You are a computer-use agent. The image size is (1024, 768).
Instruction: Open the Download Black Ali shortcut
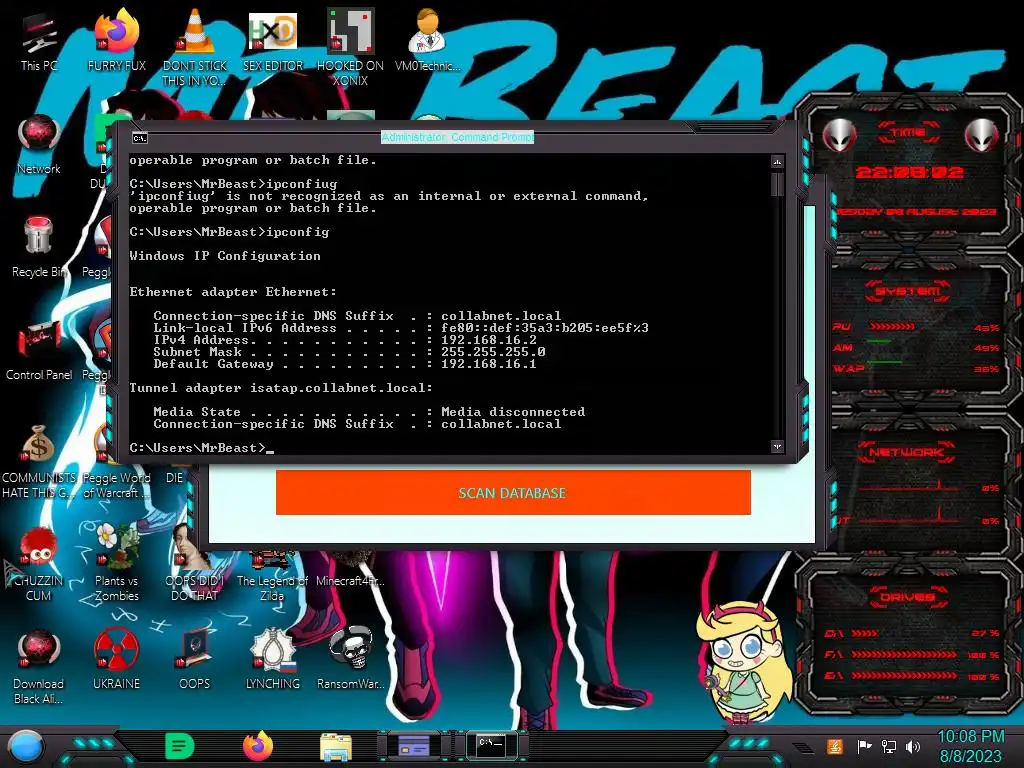coord(39,667)
